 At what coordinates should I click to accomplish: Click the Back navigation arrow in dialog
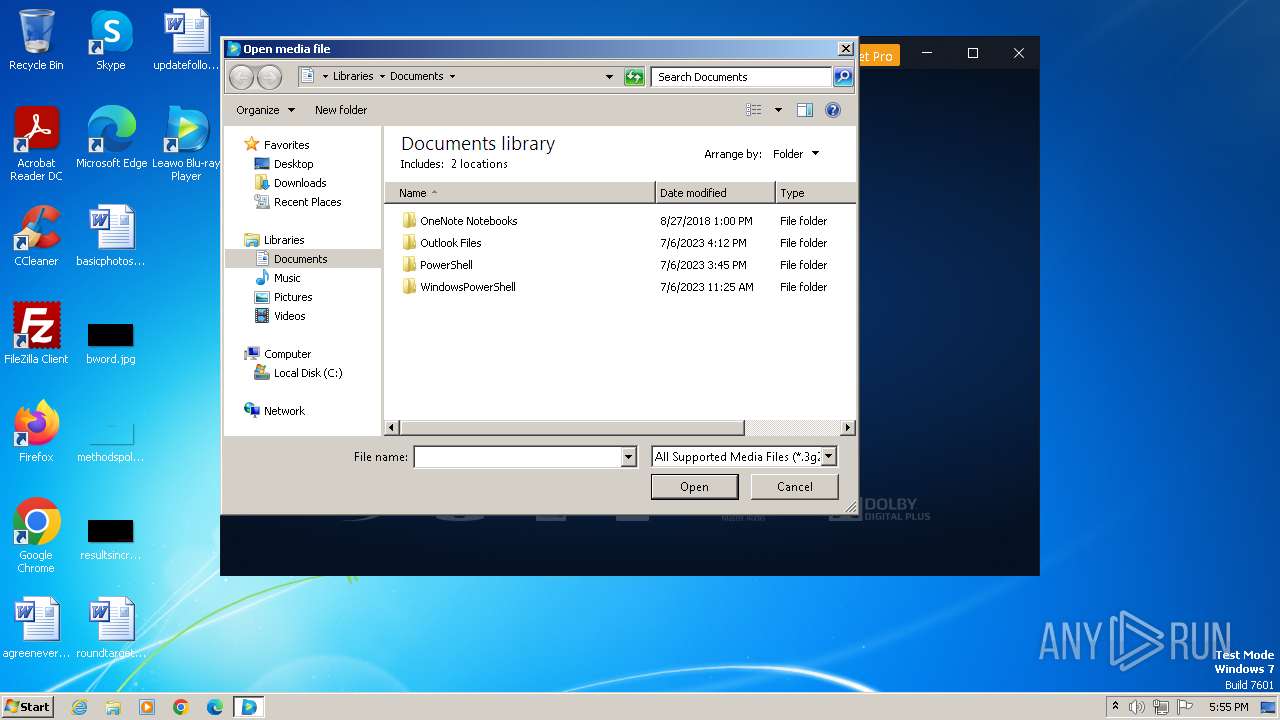click(241, 77)
